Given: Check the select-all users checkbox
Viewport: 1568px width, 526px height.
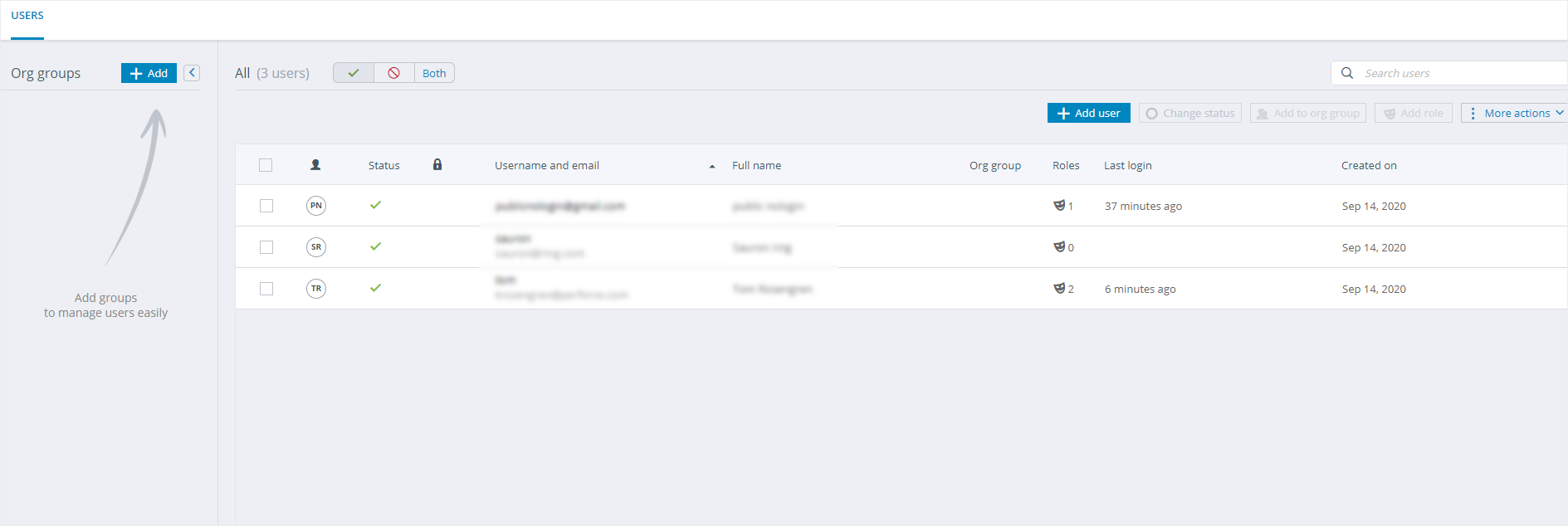Looking at the screenshot, I should 266,165.
